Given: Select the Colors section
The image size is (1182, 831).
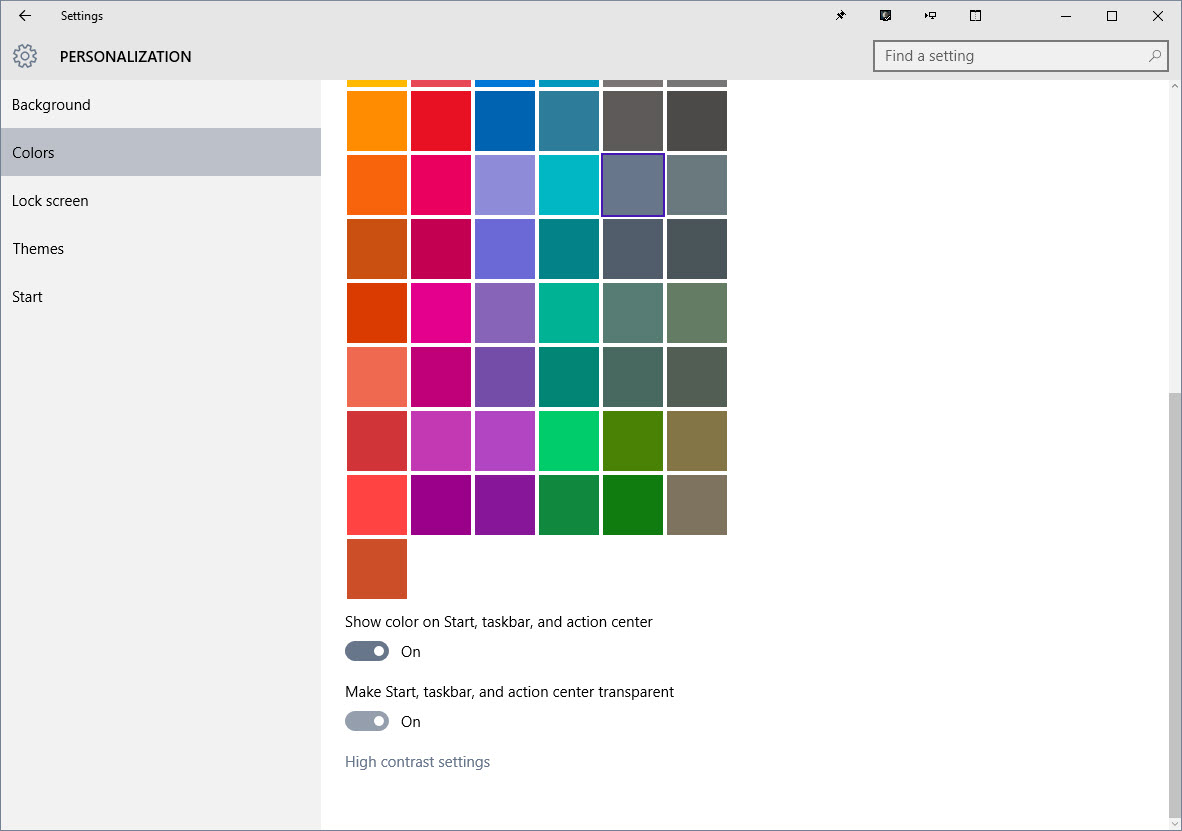Looking at the screenshot, I should [161, 152].
